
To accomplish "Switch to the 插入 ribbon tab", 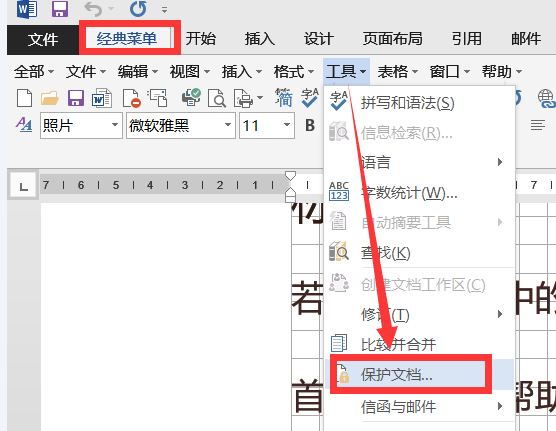I will (x=260, y=39).
